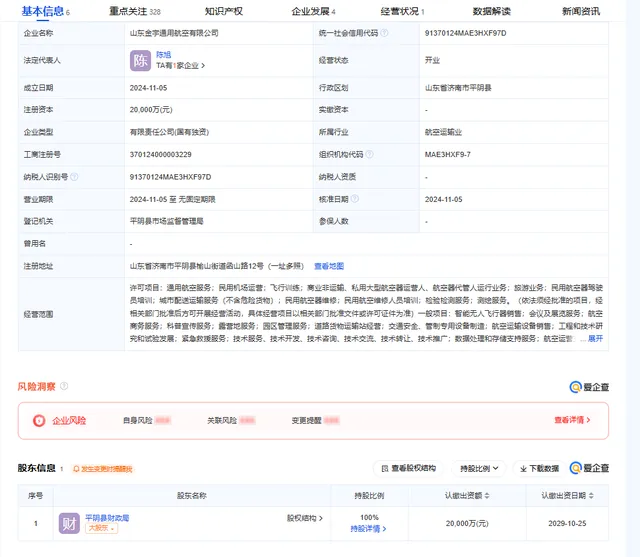Click the 爱企查 logo in 风险洞察 section

[589, 387]
